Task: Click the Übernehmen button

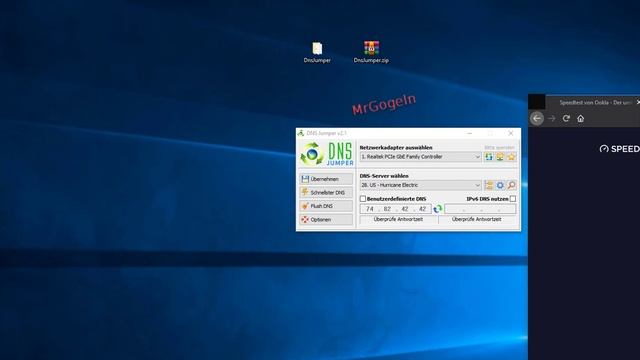Action: [x=326, y=179]
